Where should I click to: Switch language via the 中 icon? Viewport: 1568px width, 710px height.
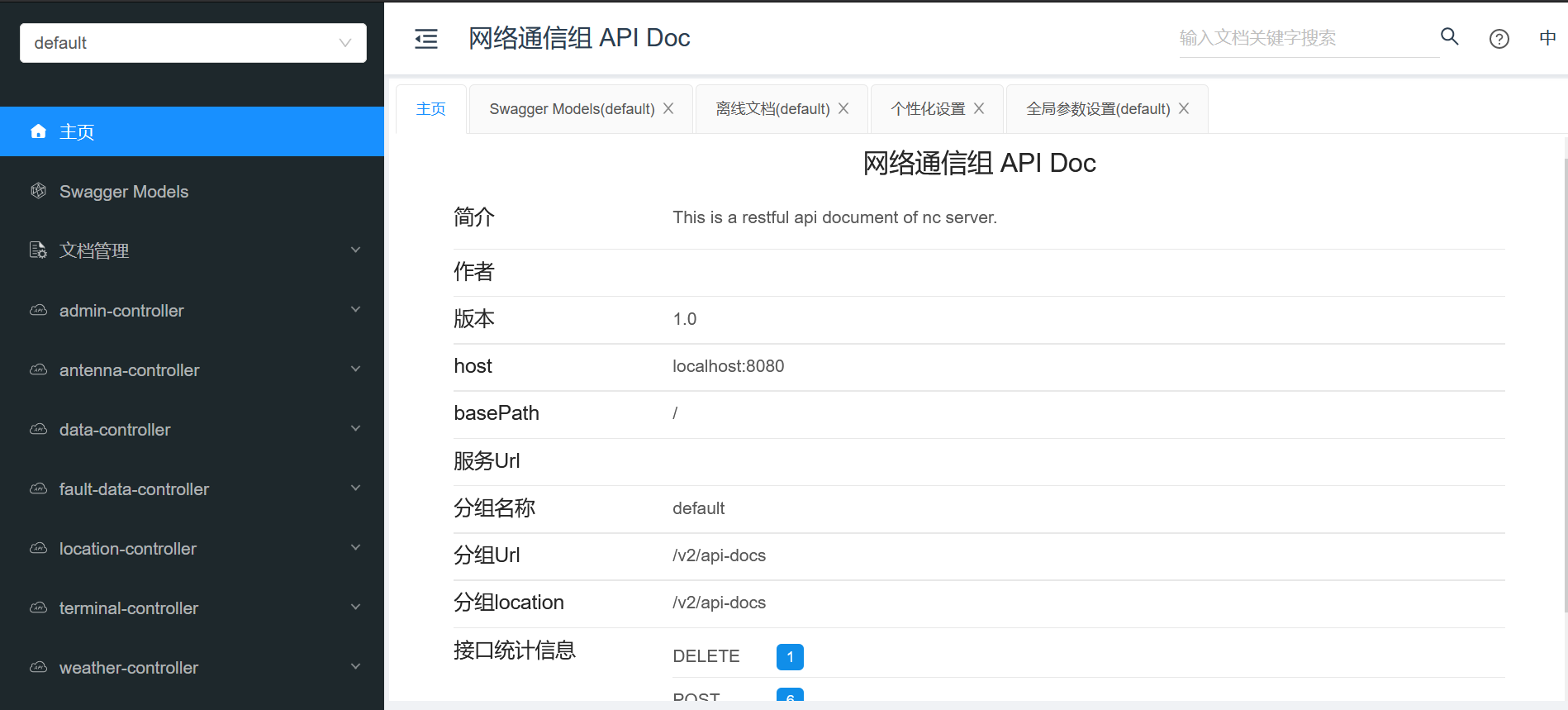click(1547, 37)
